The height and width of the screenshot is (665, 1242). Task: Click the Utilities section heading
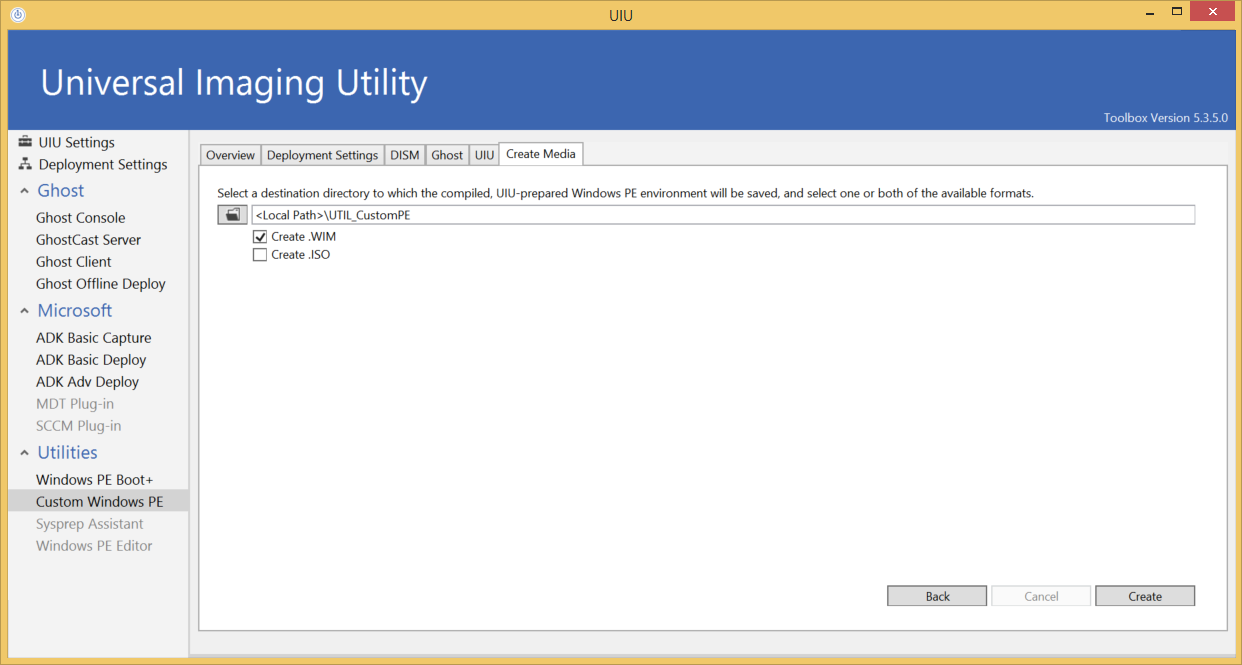tap(68, 453)
